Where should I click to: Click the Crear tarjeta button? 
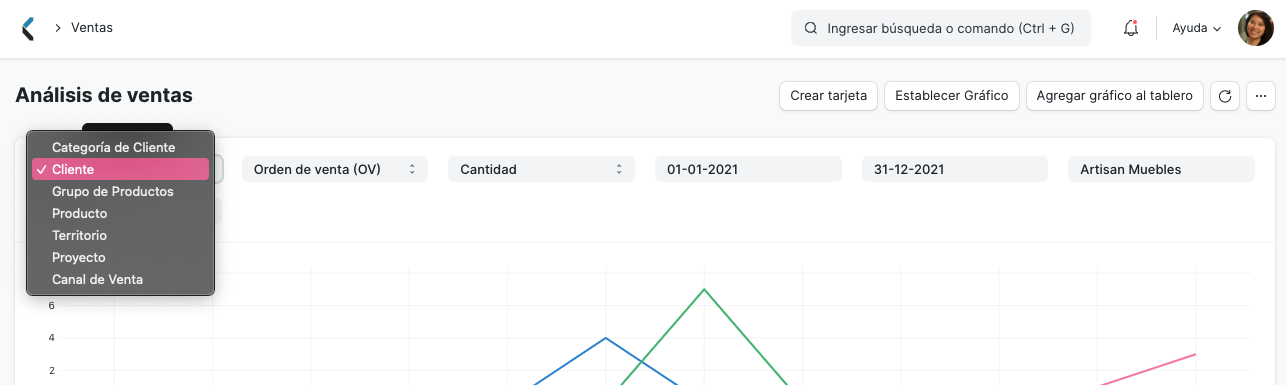(829, 96)
